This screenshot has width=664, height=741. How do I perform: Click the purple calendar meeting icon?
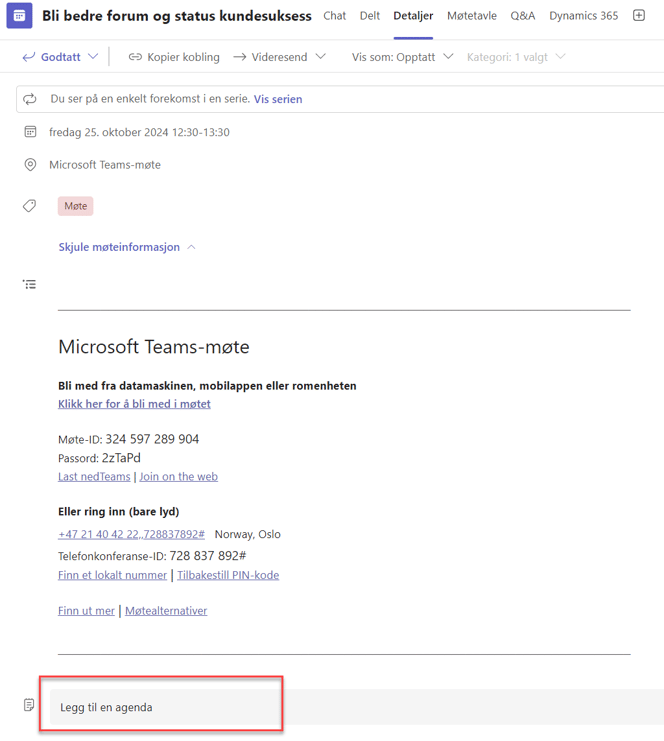pos(19,16)
